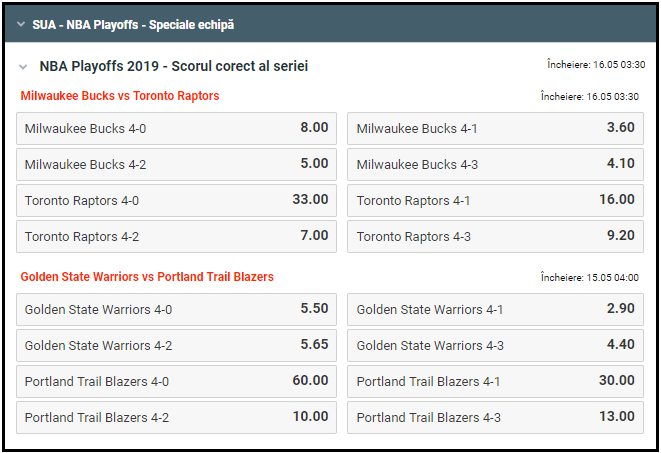Choose Portland Trail Blazers 4-2 at 10.00
The height and width of the screenshot is (453, 661).
[x=177, y=417]
